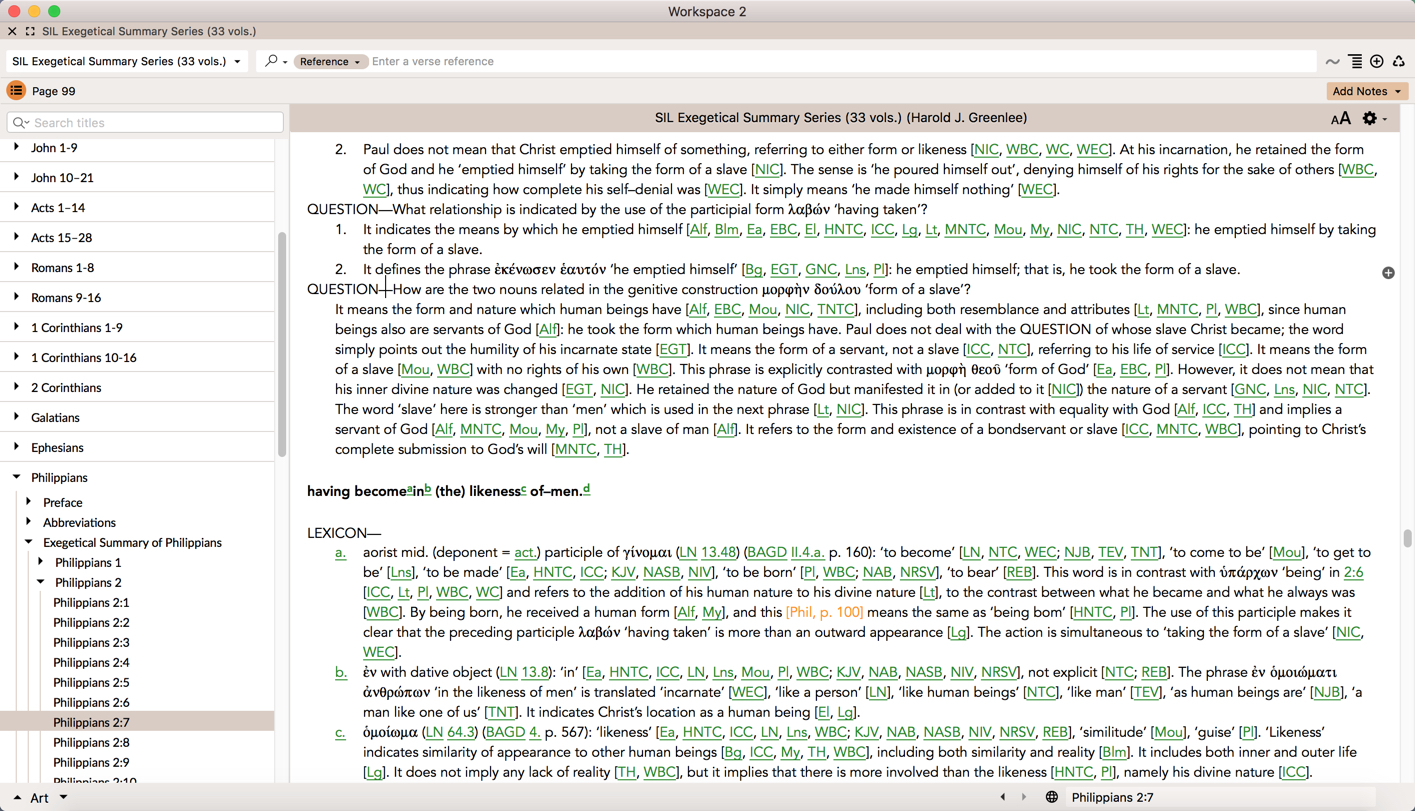This screenshot has width=1415, height=811.
Task: Expand Galatians entry
Action: 17,418
